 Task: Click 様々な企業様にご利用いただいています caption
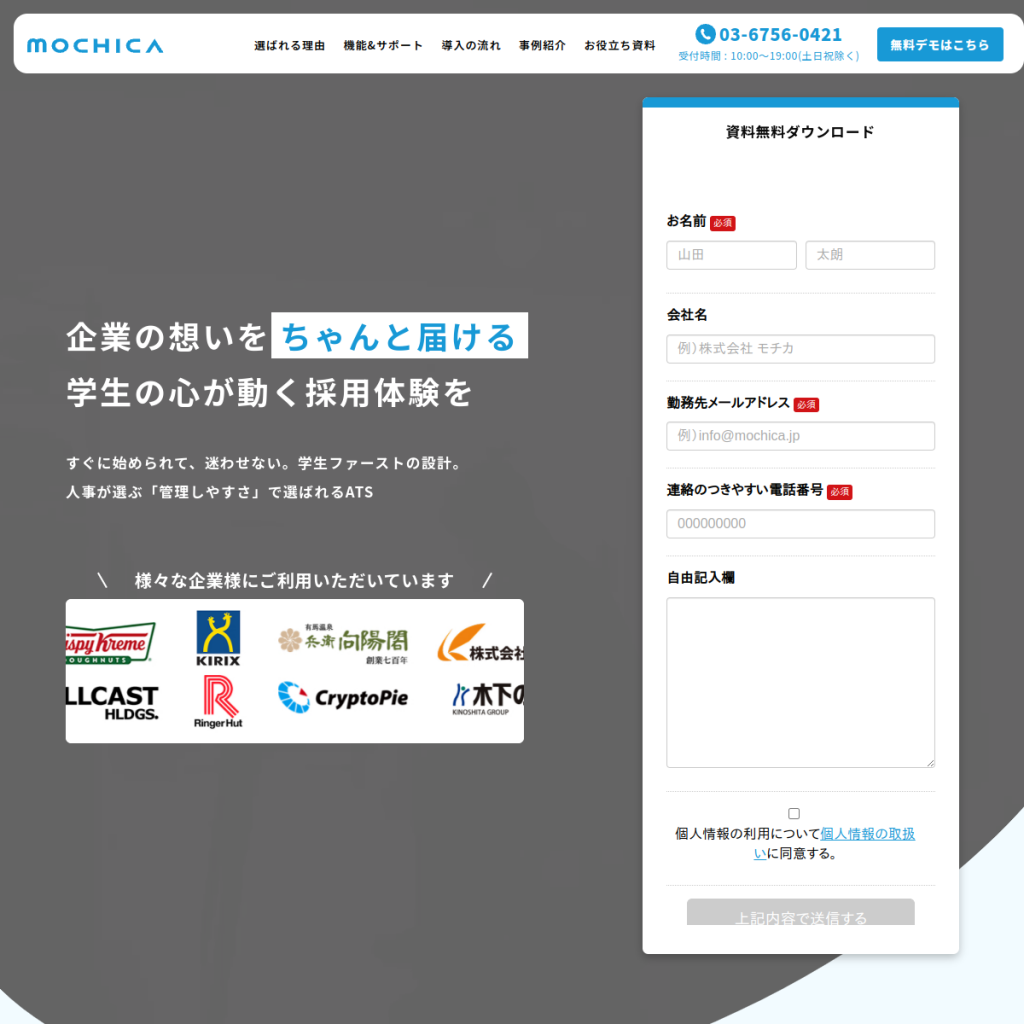click(x=294, y=581)
